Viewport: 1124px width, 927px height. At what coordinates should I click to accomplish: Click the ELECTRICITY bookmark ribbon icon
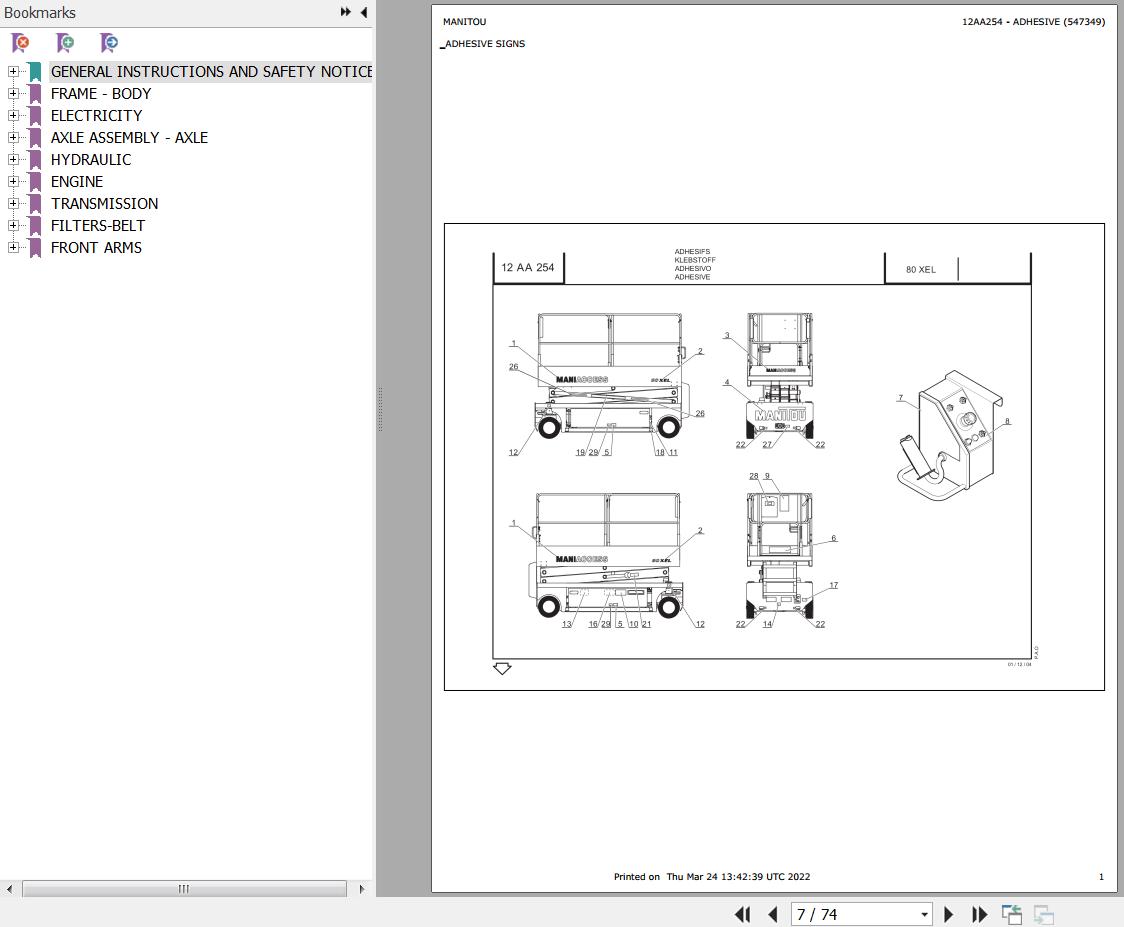[34, 115]
